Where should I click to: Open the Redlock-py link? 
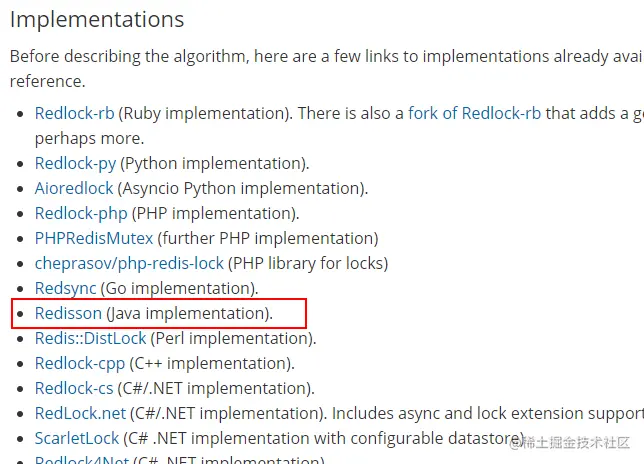coord(76,163)
